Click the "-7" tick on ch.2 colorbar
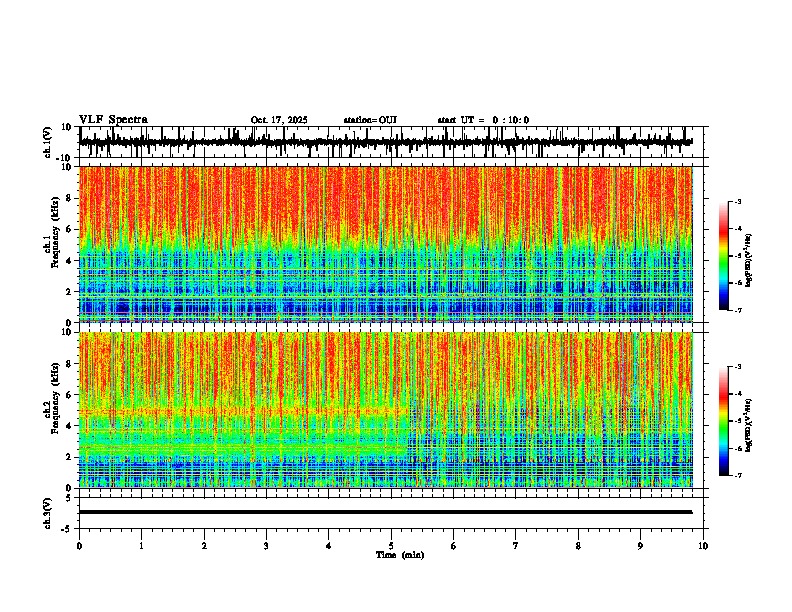This screenshot has width=792, height=612. click(737, 475)
